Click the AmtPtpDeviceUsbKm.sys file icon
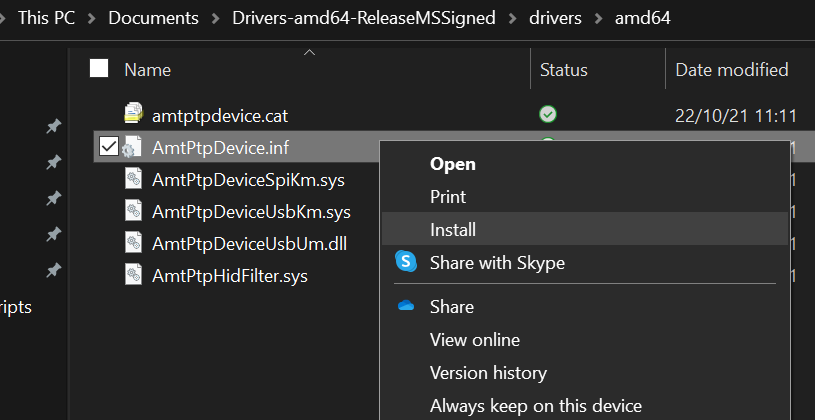This screenshot has width=815, height=420. coord(134,211)
